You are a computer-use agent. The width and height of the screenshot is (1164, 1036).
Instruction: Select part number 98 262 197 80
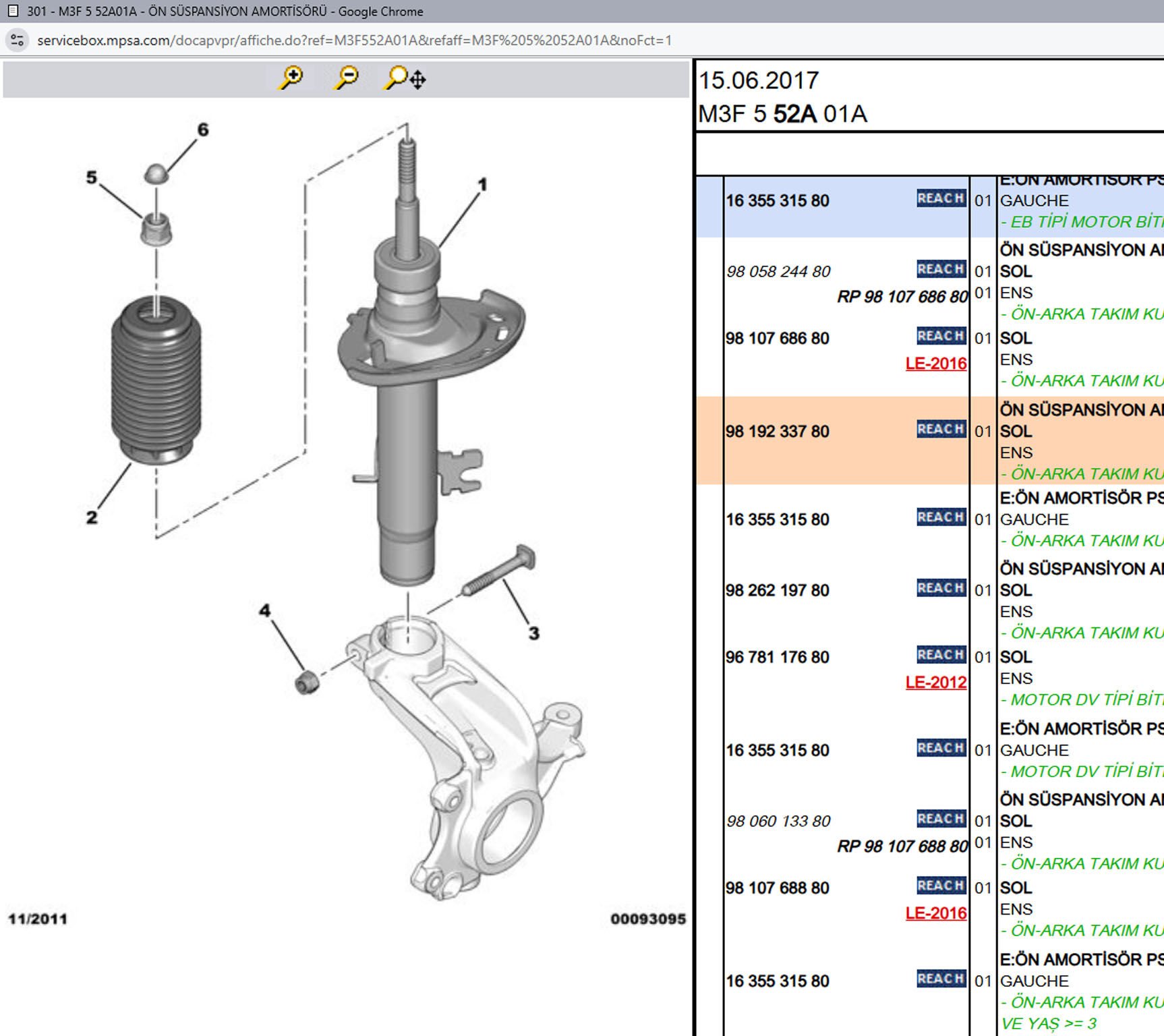(x=778, y=590)
